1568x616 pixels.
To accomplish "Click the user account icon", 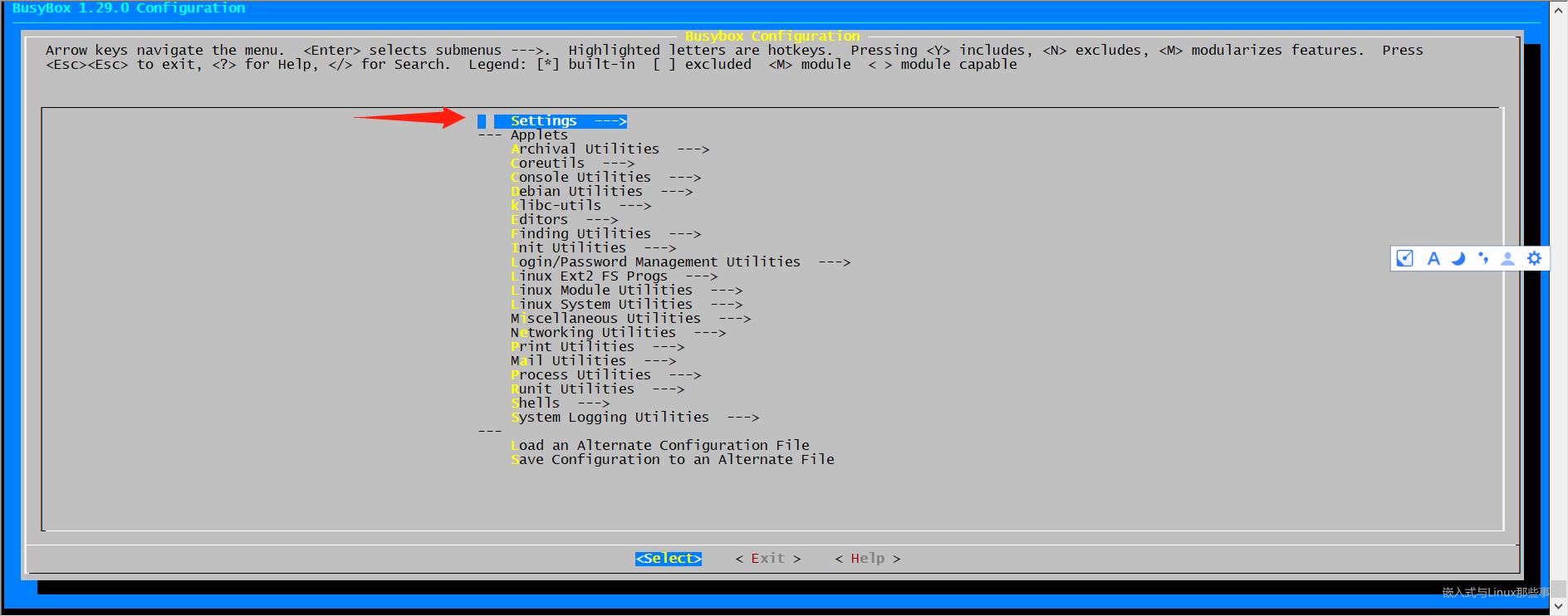I will tap(1507, 258).
